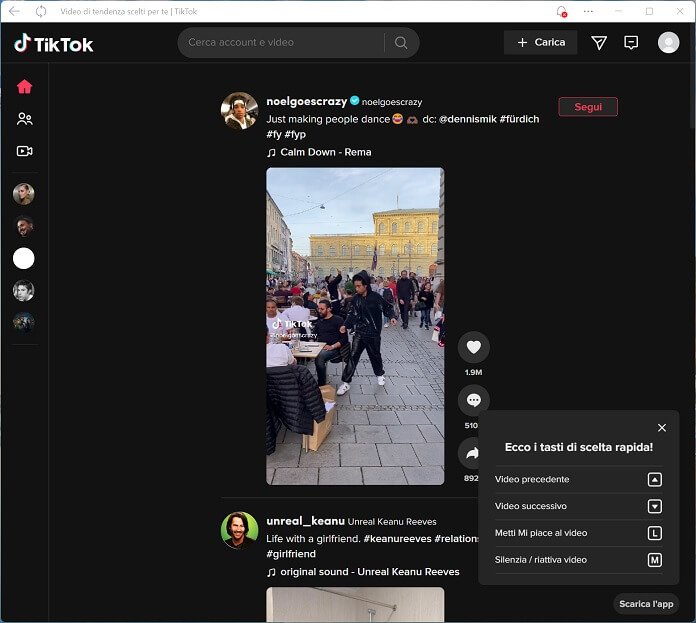The image size is (696, 623).
Task: Focus the 'Cerca account e video' search field
Action: click(x=281, y=43)
